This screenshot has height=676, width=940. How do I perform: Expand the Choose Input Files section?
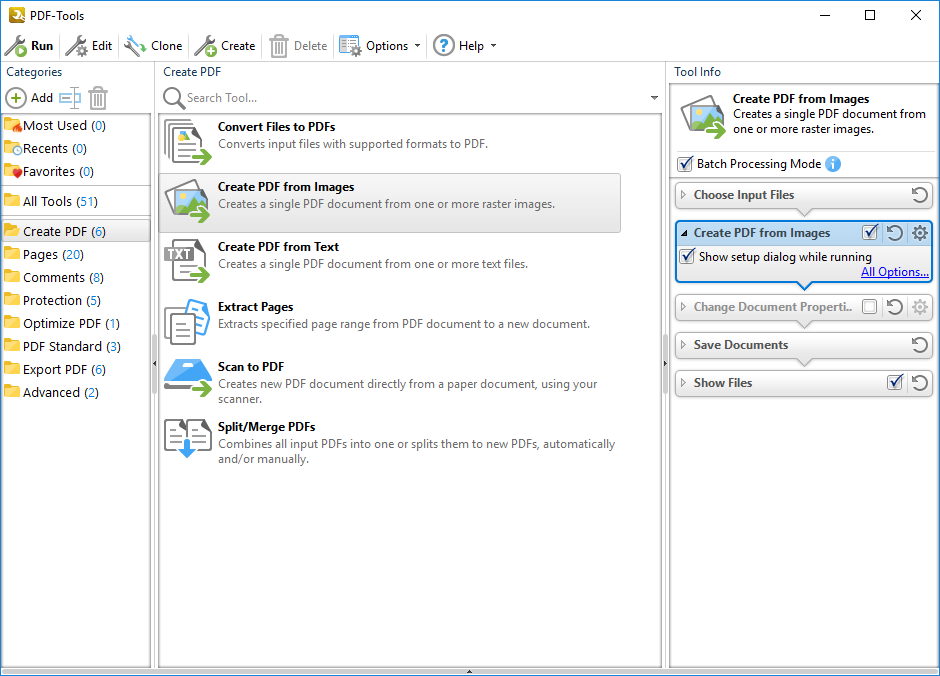click(684, 195)
